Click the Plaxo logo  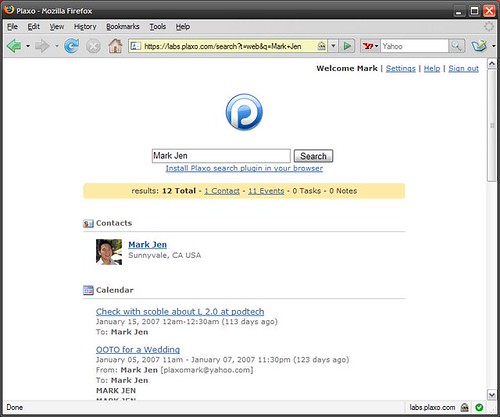coord(244,112)
